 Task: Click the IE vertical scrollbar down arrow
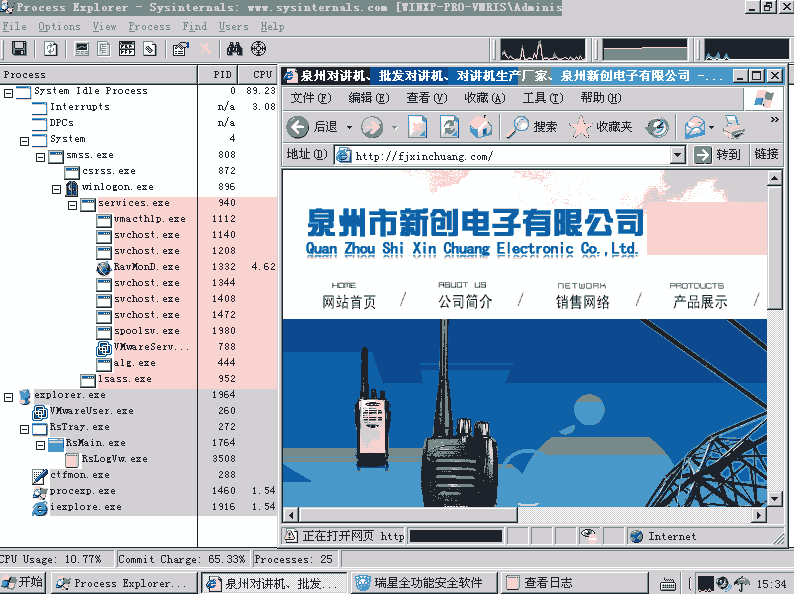(775, 499)
